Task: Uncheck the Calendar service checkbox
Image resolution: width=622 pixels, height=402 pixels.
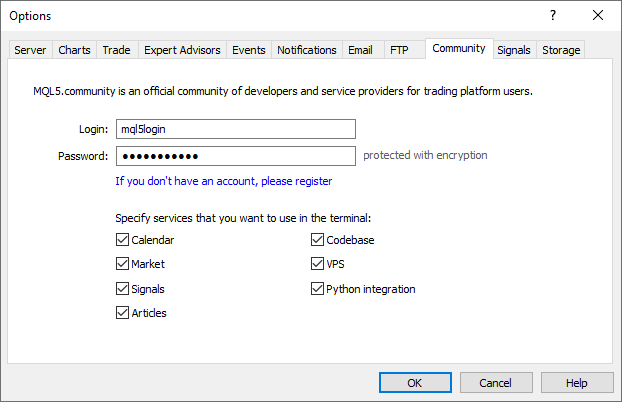Action: point(122,240)
